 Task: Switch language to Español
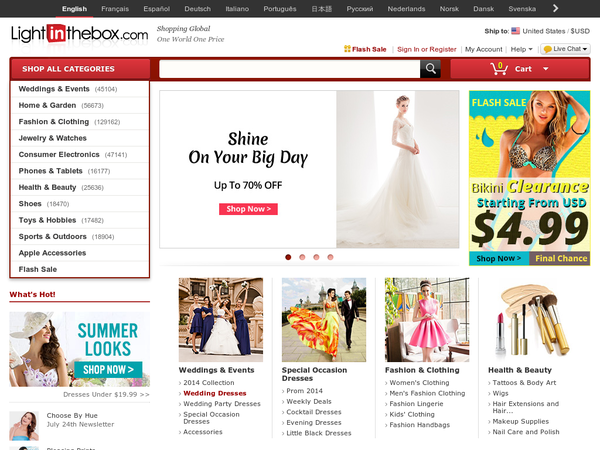coord(157,9)
